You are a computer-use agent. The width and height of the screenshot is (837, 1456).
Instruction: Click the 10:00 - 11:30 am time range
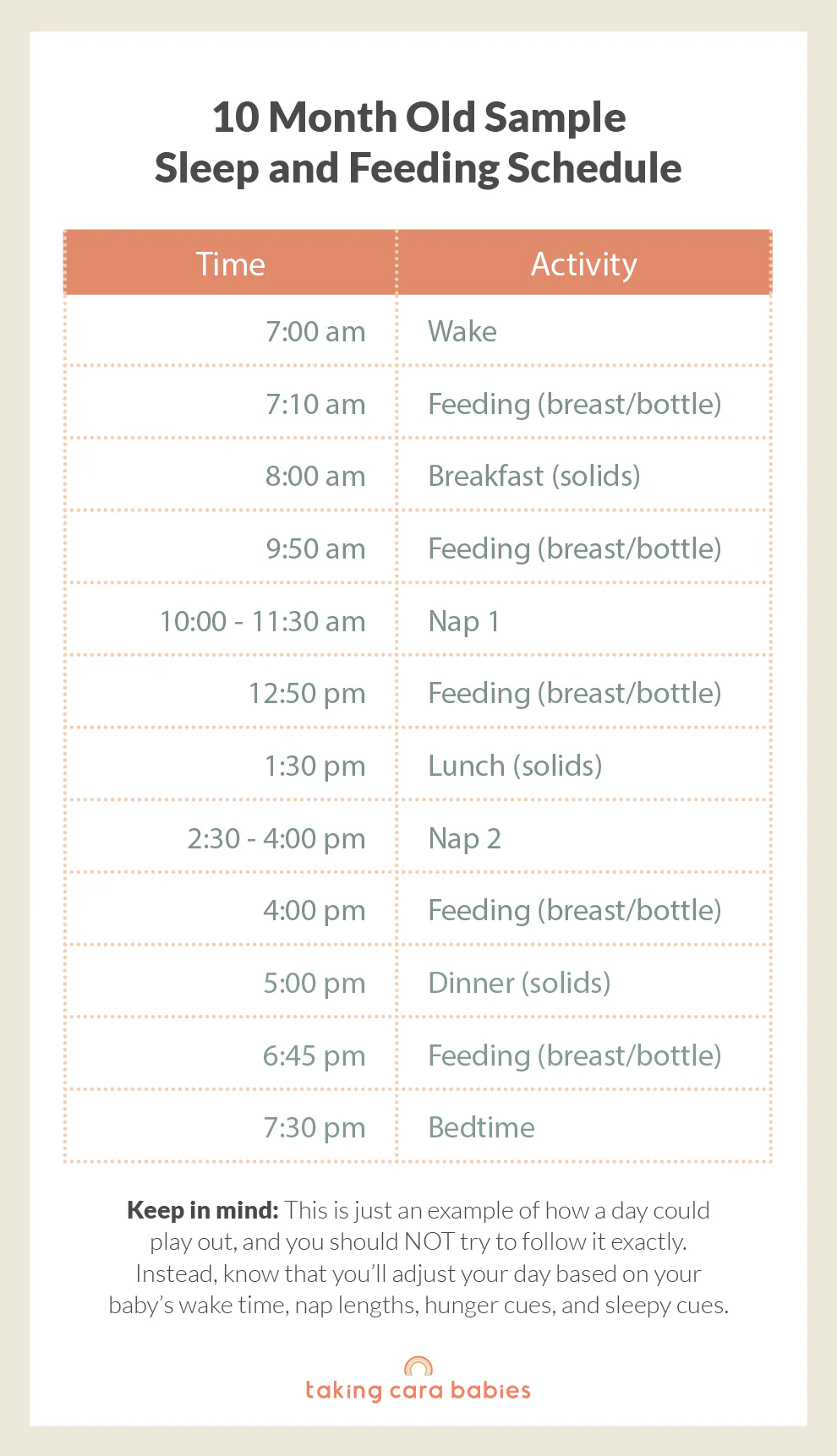click(x=263, y=621)
